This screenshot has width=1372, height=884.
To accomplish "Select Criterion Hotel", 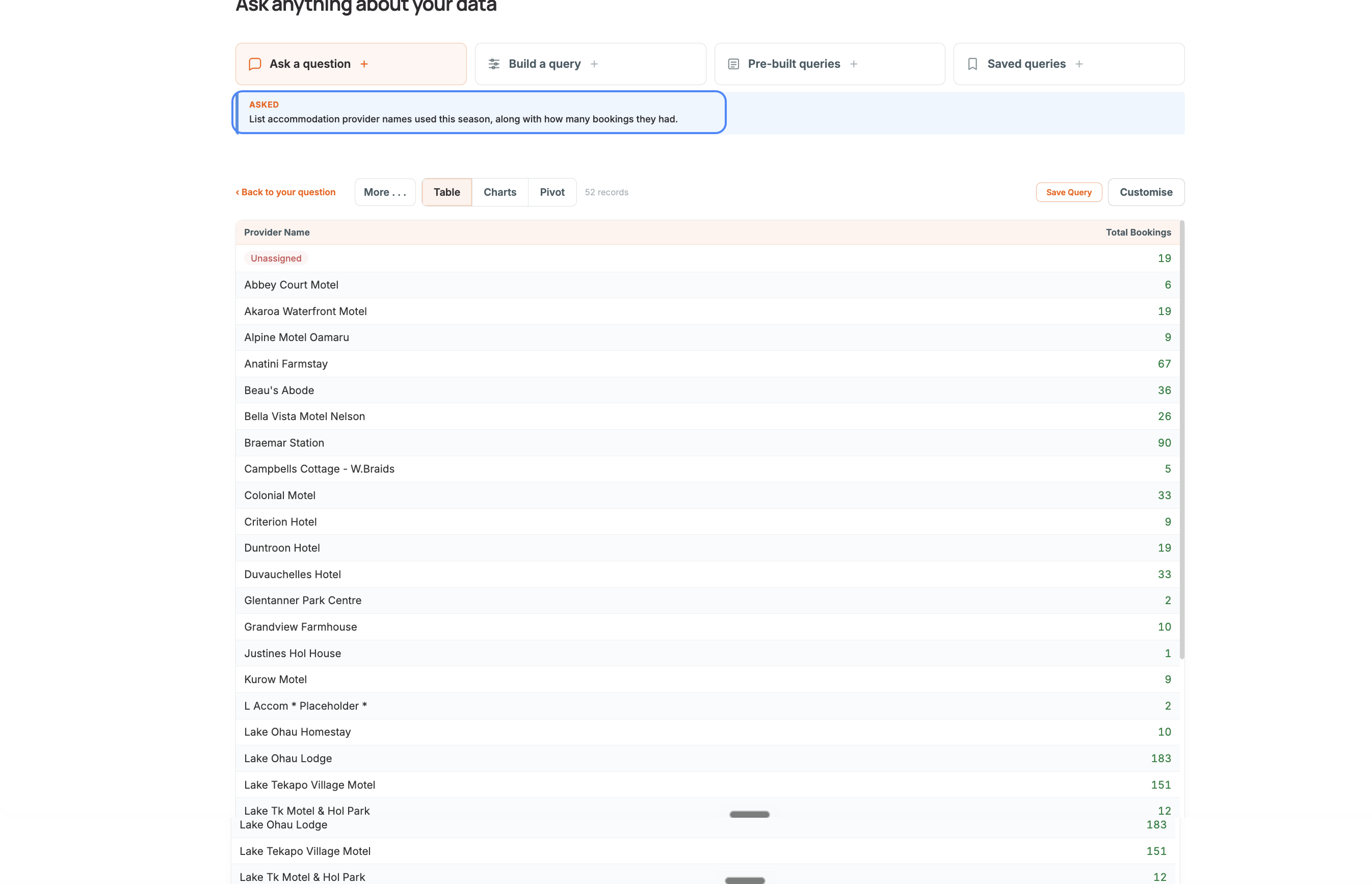I will [707, 522].
